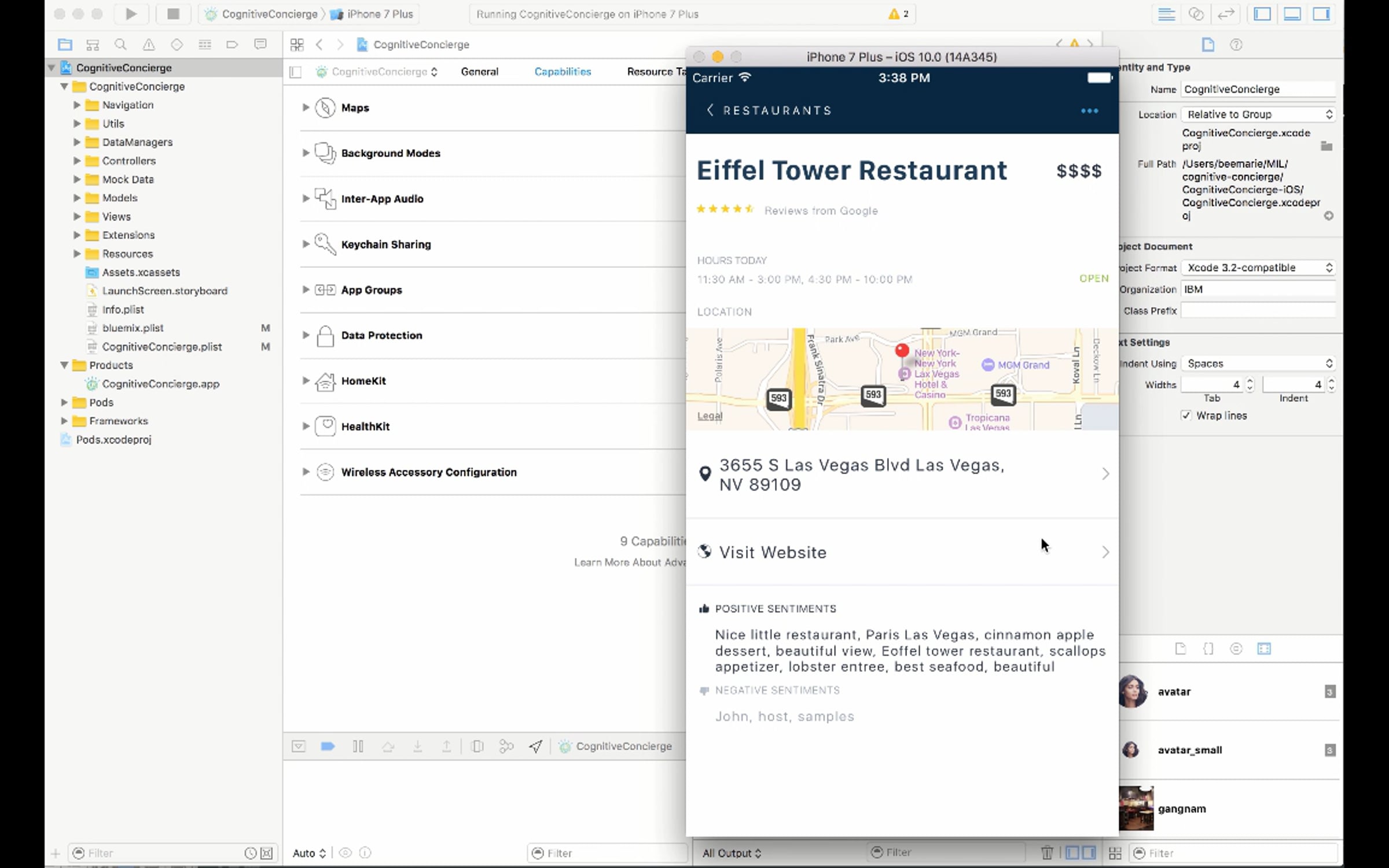1389x868 pixels.
Task: Go back with the jump bar left arrow
Action: click(319, 45)
